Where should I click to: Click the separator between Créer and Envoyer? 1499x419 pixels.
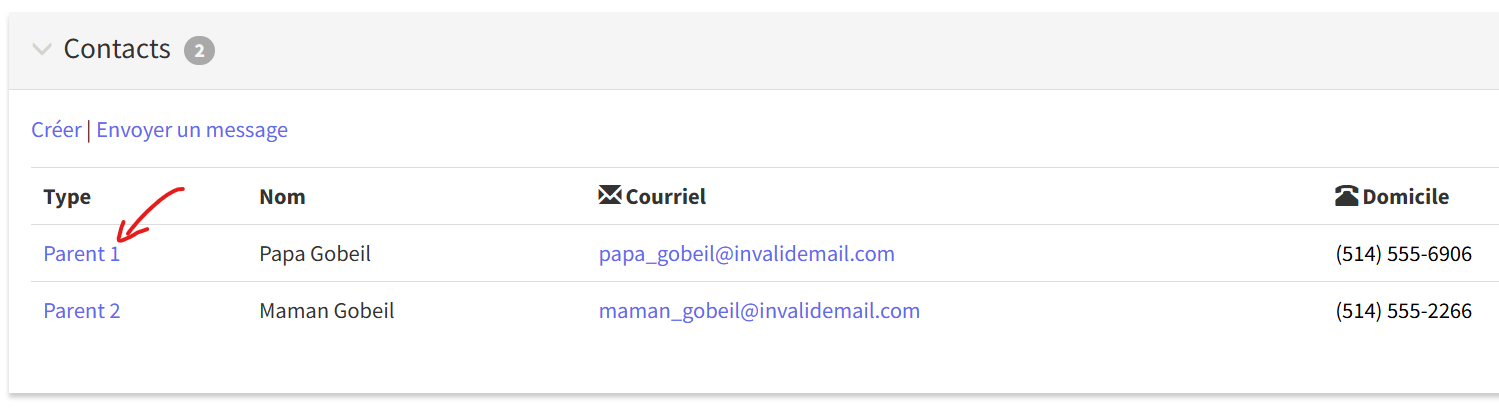pyautogui.click(x=89, y=130)
